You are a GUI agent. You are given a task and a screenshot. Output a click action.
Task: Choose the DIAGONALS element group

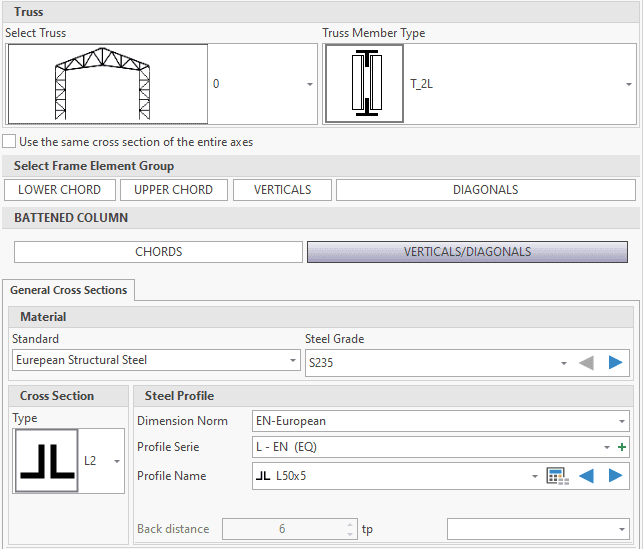[x=485, y=190]
